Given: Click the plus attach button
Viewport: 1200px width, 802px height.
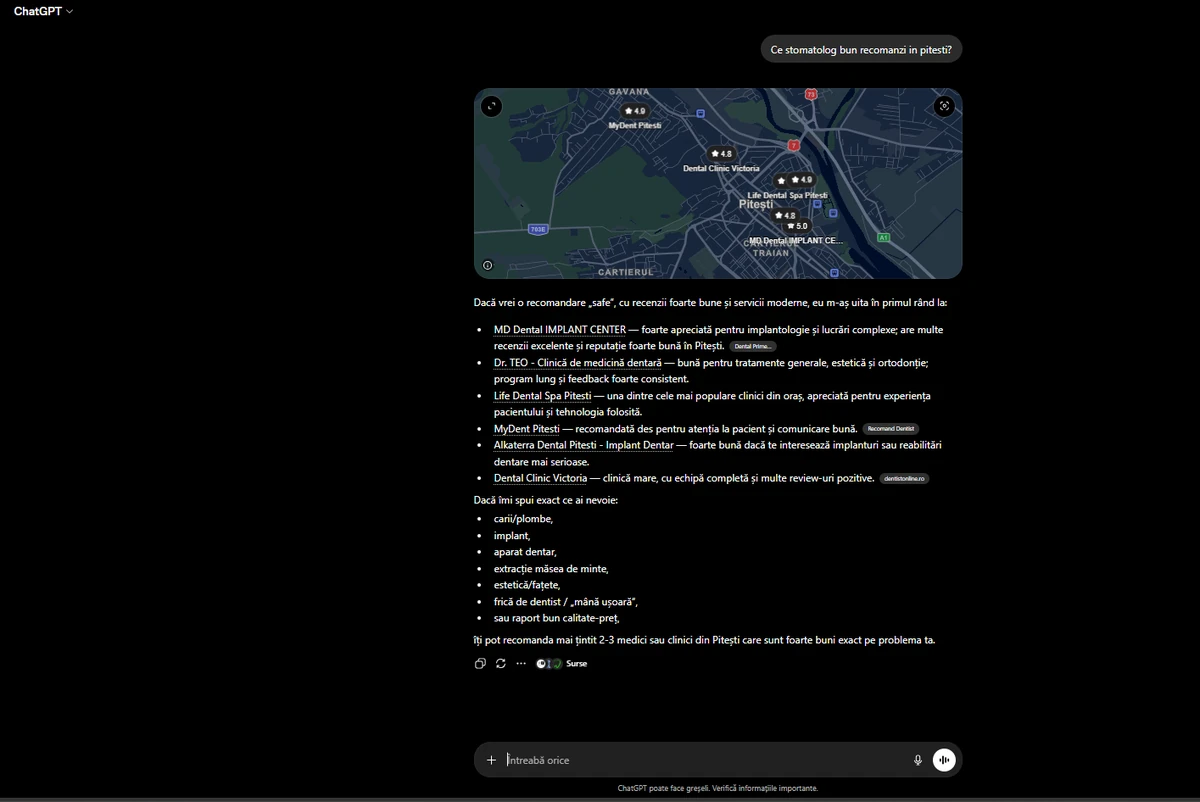Looking at the screenshot, I should click(x=491, y=760).
